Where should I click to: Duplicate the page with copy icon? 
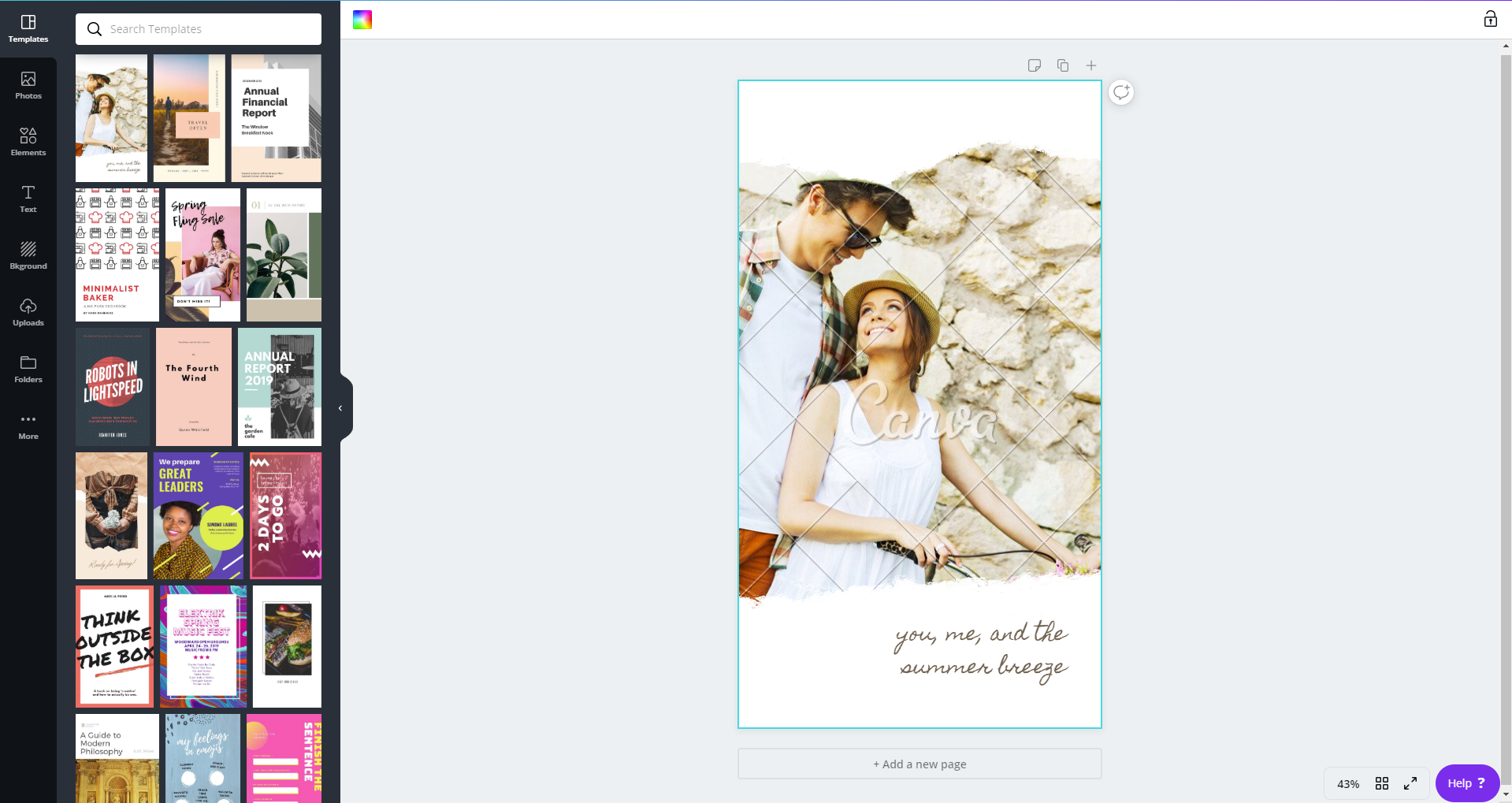[x=1063, y=65]
